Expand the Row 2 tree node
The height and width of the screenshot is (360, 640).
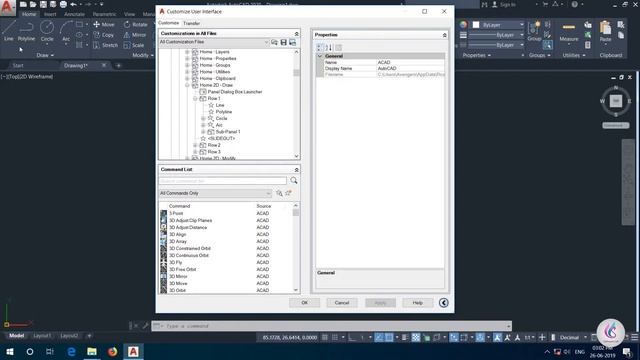[195, 145]
